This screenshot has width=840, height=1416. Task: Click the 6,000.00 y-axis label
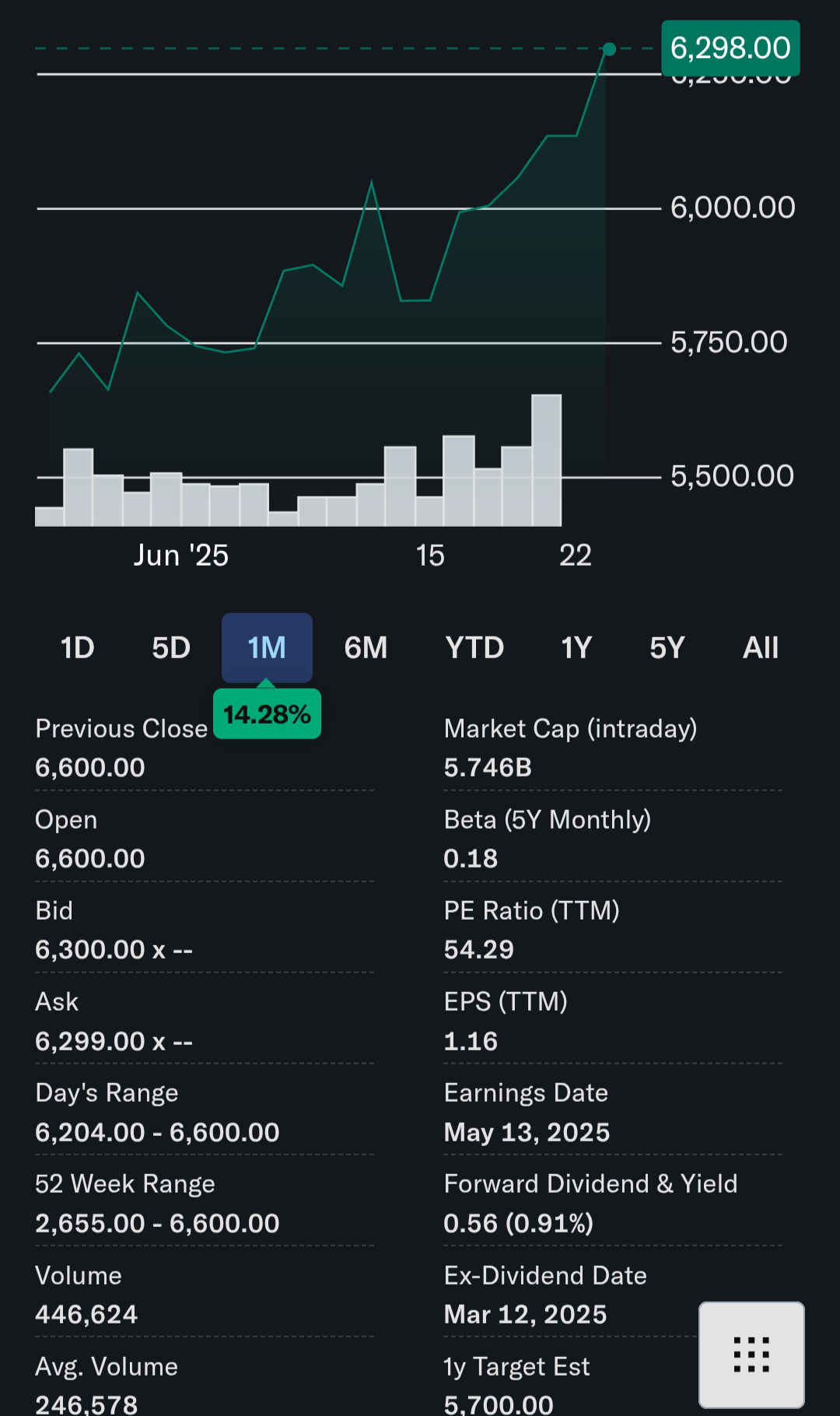(x=733, y=208)
